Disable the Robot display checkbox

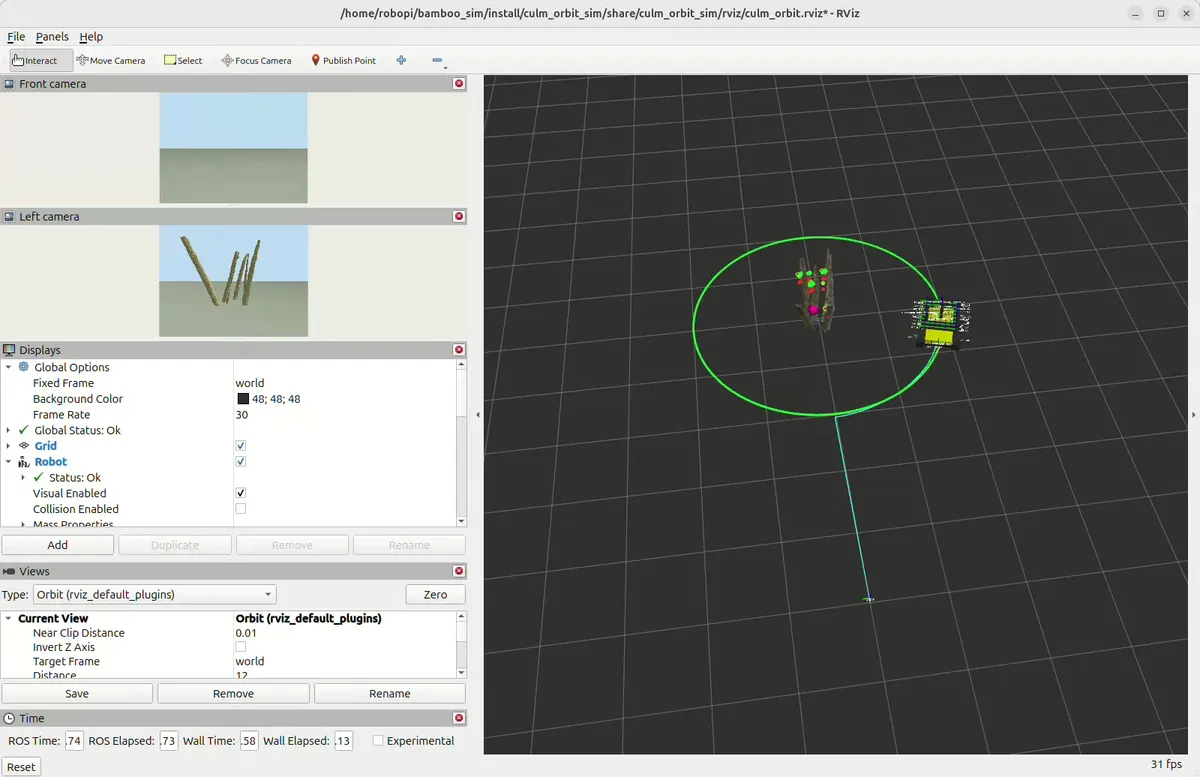[x=240, y=462]
